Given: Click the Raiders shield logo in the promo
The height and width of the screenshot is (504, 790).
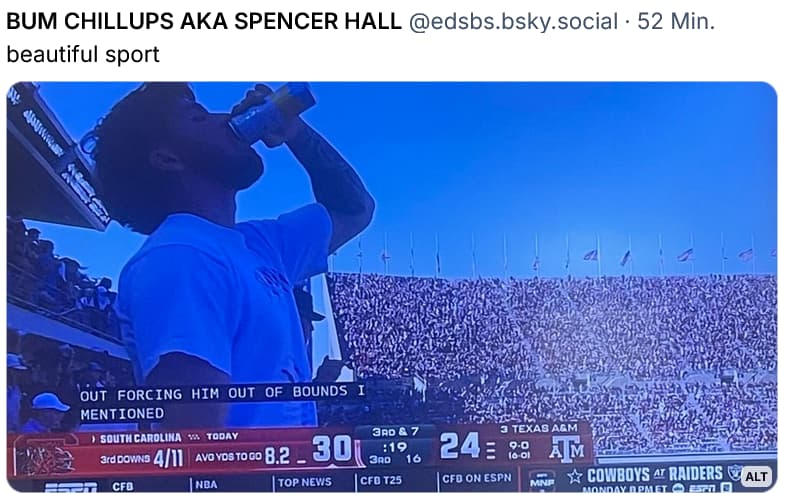Looking at the screenshot, I should 735,473.
